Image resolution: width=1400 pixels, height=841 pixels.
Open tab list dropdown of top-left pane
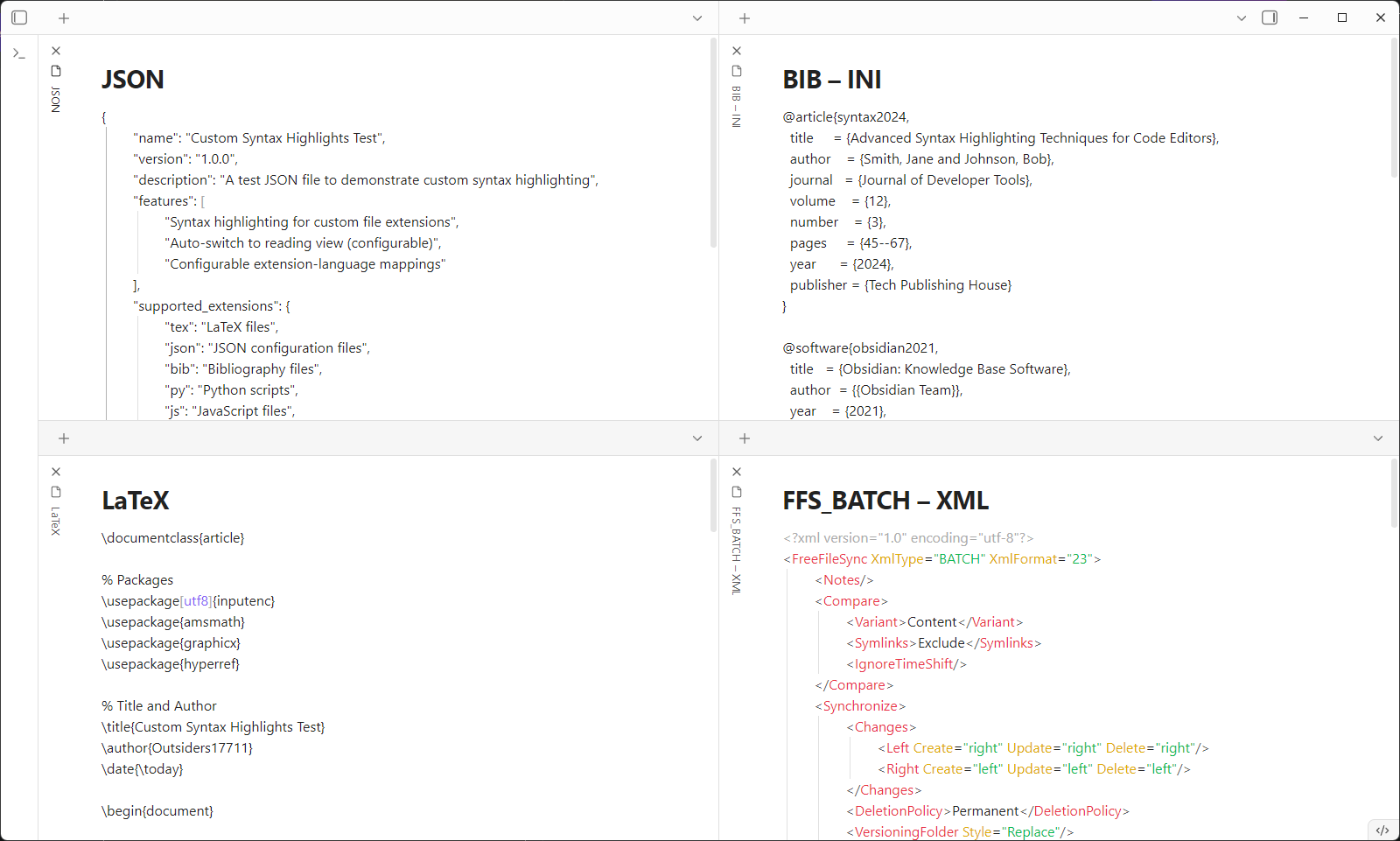[x=697, y=18]
